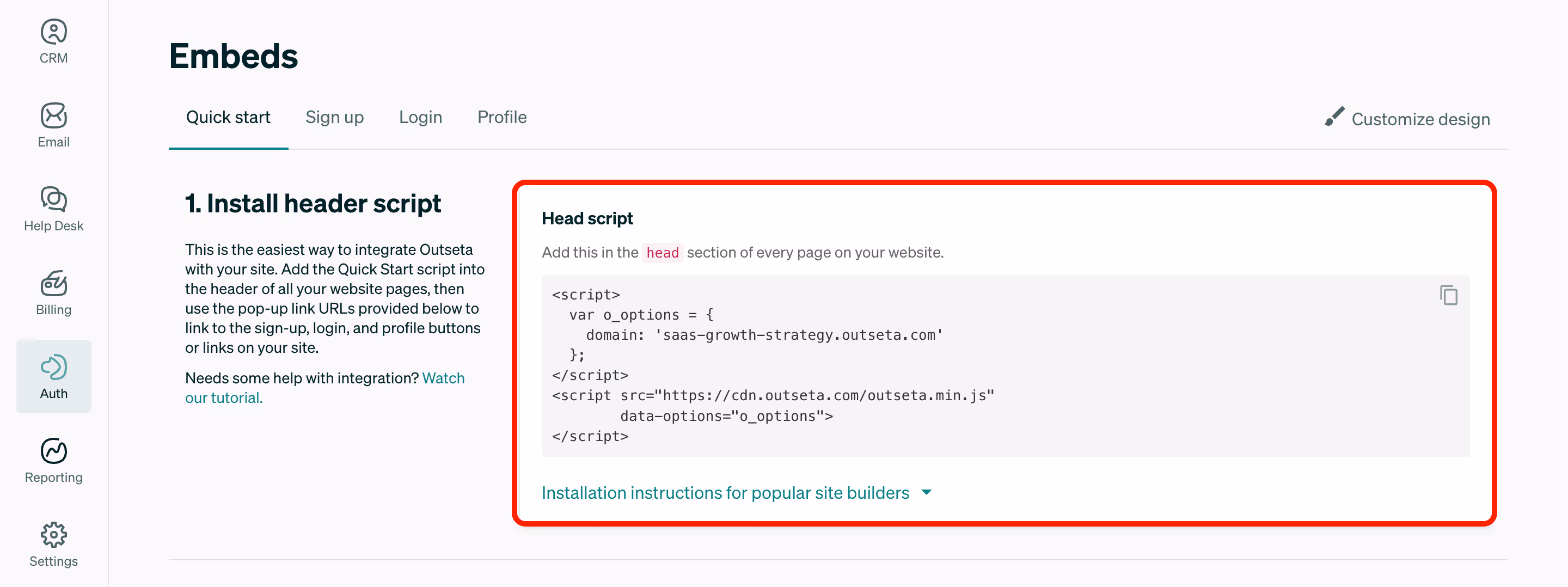Open the Watch our tutorial link
This screenshot has height=587, width=1568.
324,388
